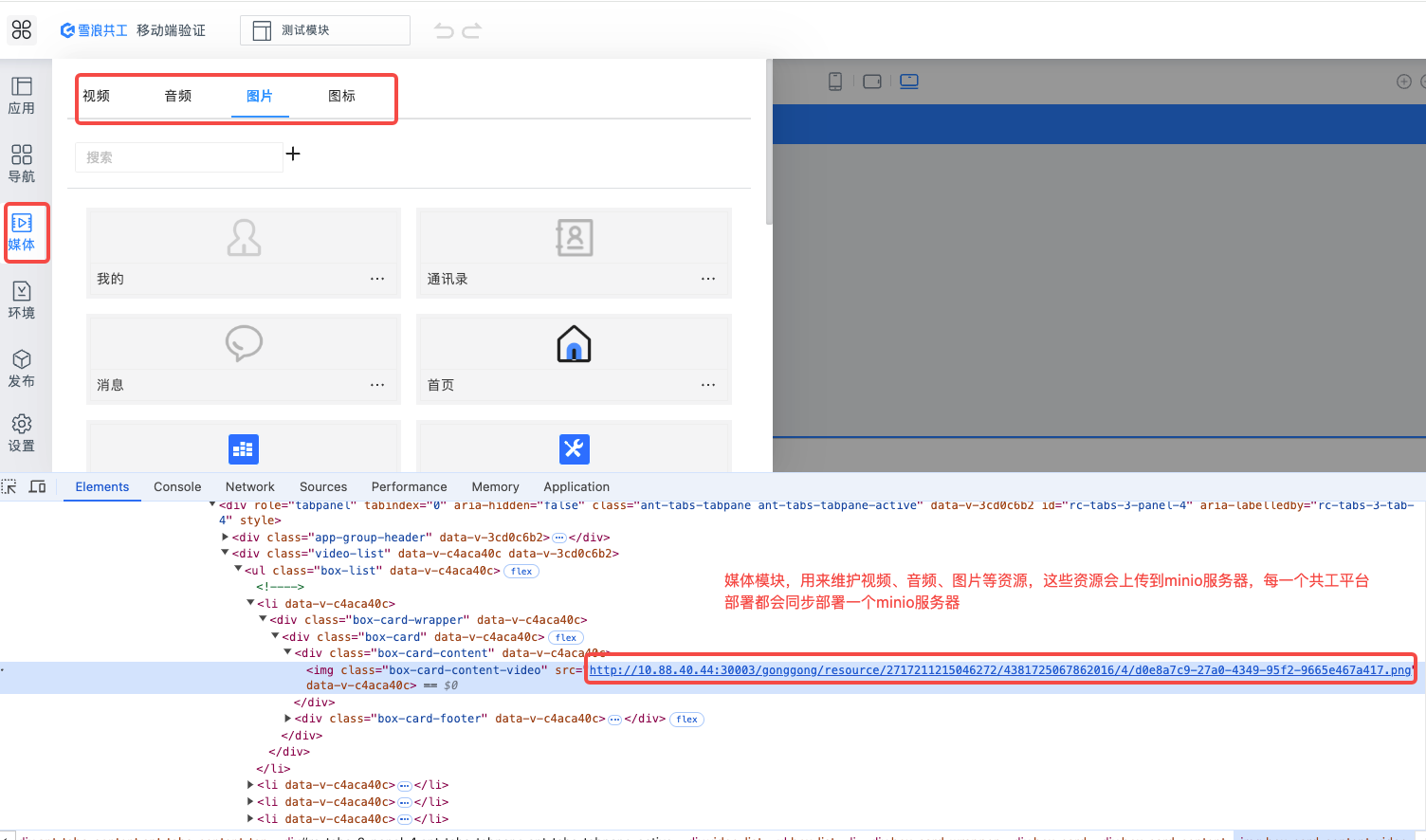
Task: Select the 我的 image thumbnail
Action: pos(244,237)
